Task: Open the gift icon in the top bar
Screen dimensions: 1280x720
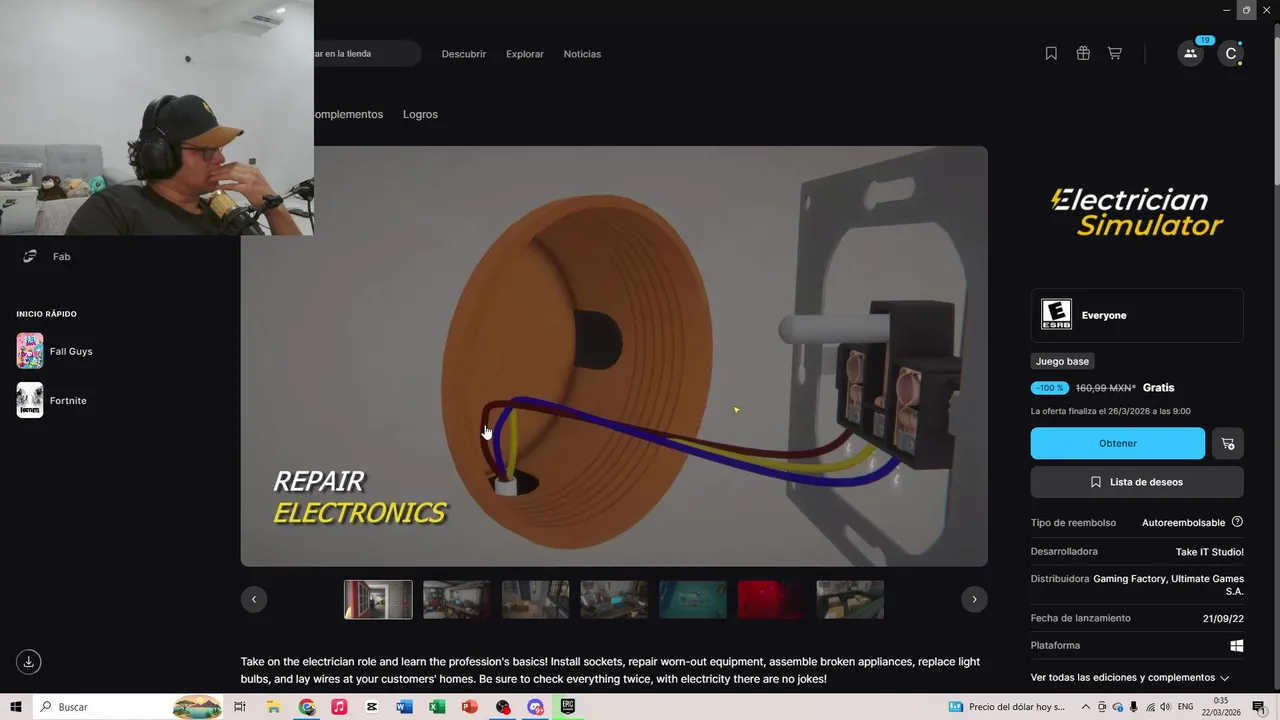Action: [x=1083, y=54]
